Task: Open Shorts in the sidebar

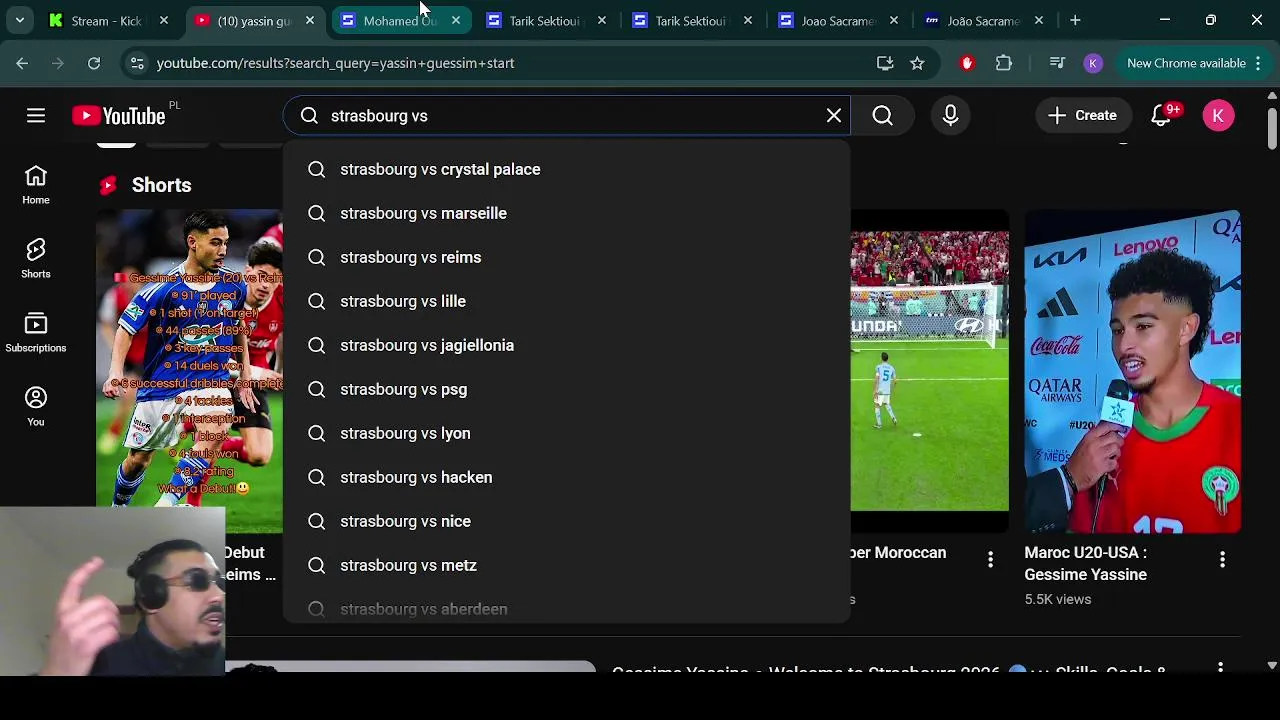Action: (36, 259)
